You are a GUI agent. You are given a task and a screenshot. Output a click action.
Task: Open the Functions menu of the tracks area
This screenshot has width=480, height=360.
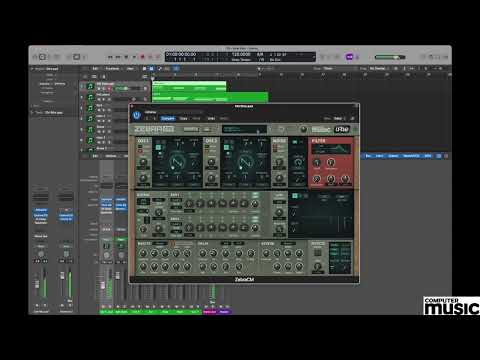(112, 69)
